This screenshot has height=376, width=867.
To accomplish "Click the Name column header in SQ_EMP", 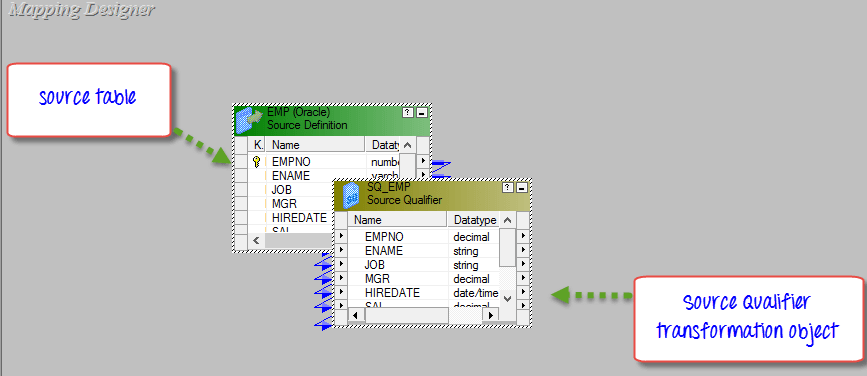I will pos(397,220).
